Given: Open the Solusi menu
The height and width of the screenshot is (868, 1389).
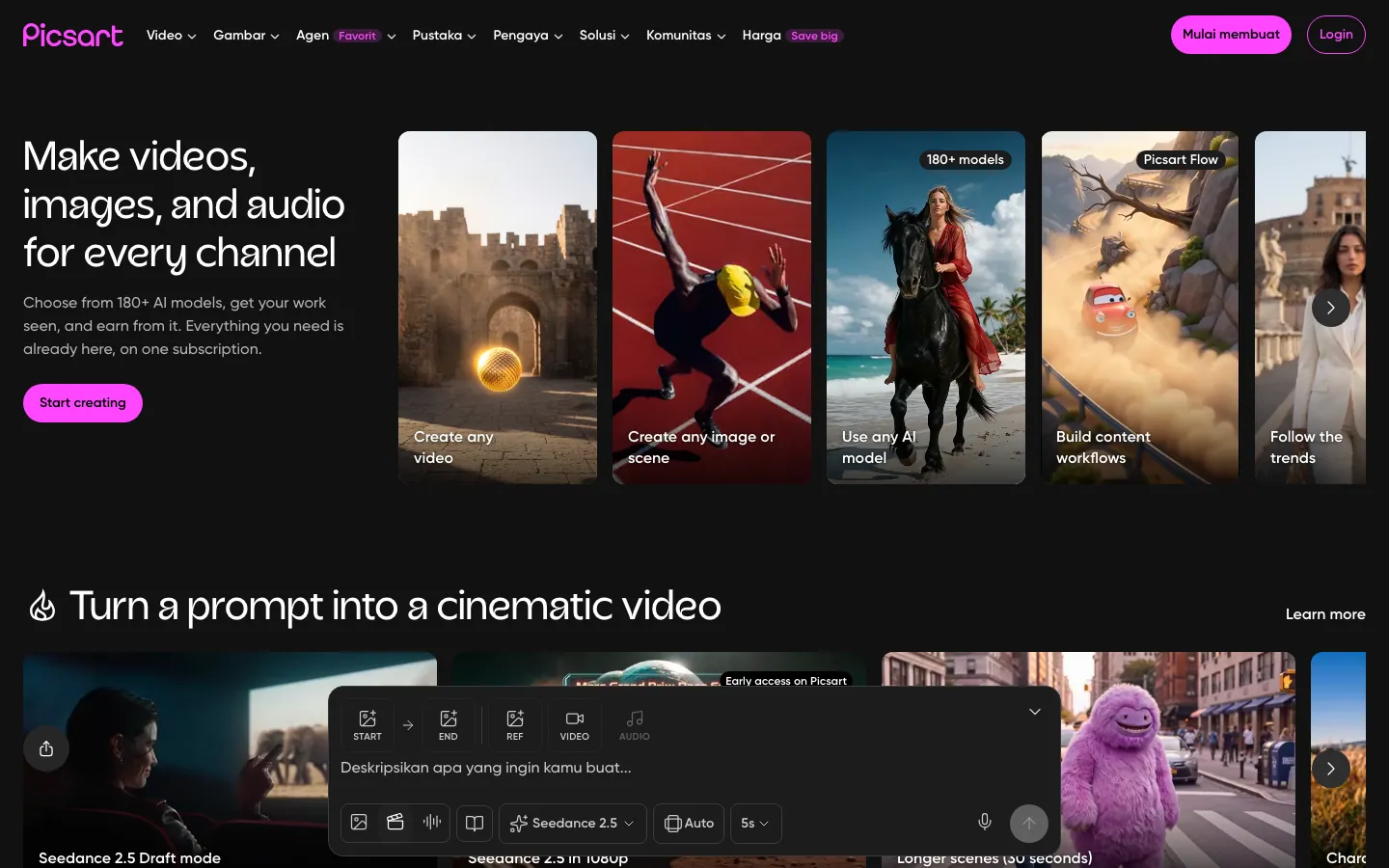Looking at the screenshot, I should (x=604, y=36).
